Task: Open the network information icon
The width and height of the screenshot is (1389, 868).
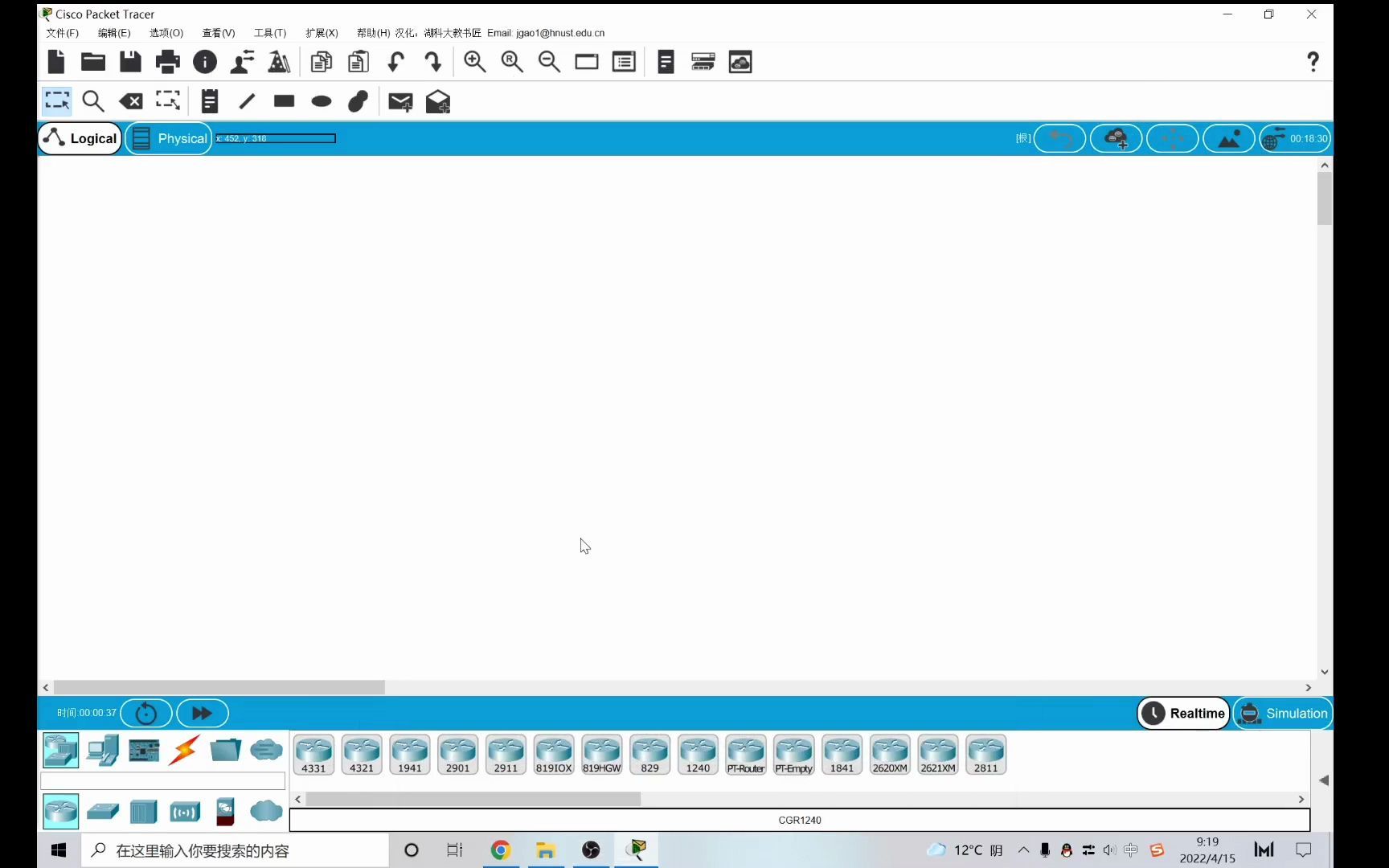Action: click(205, 62)
